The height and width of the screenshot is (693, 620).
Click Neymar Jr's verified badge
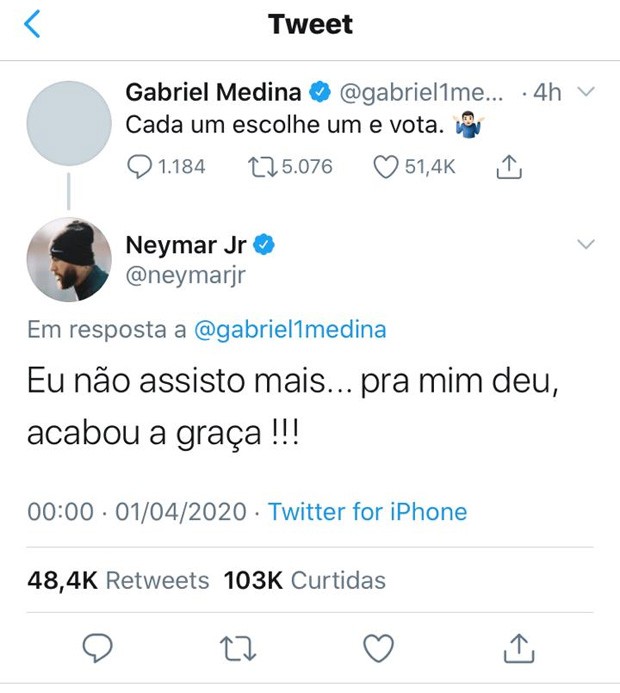coord(264,245)
